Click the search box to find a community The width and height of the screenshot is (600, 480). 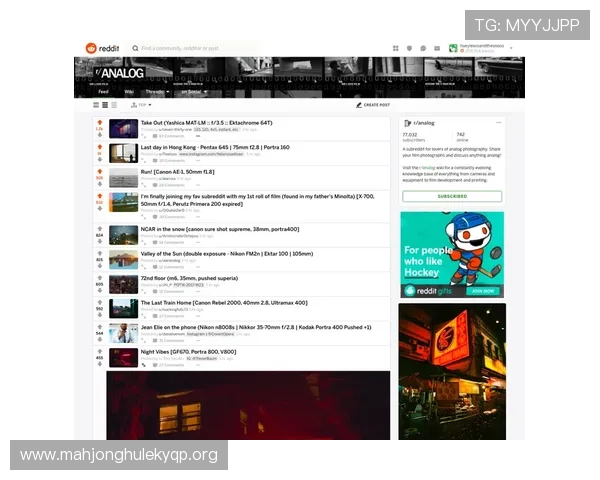pos(195,48)
